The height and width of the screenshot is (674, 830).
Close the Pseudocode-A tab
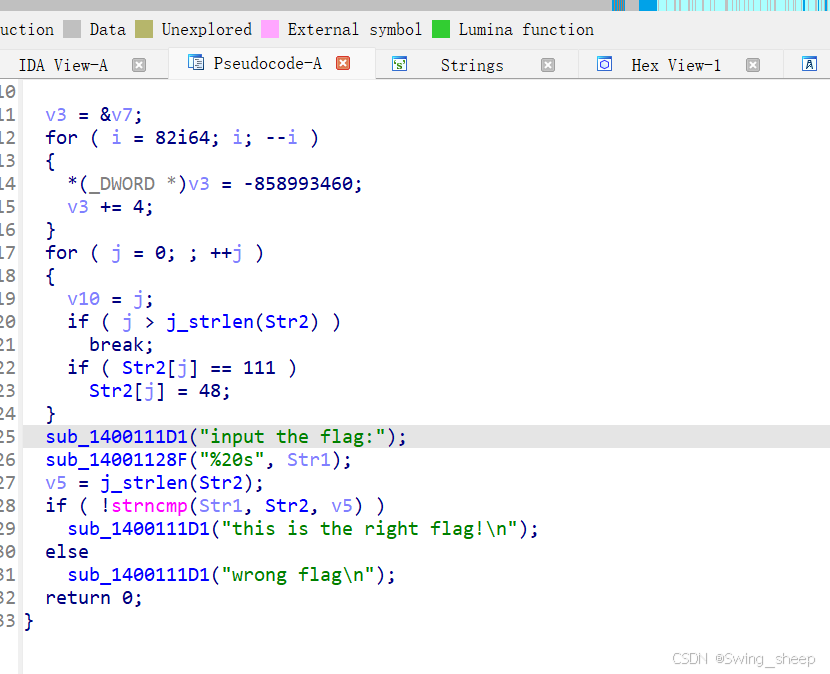[x=343, y=63]
